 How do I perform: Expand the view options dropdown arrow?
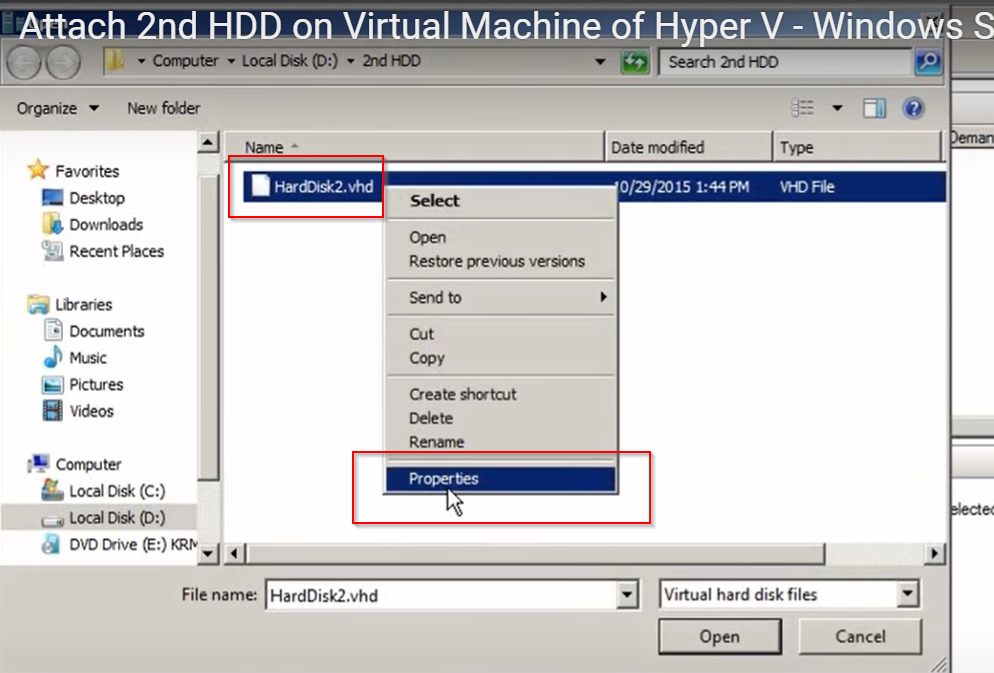pyautogui.click(x=837, y=108)
